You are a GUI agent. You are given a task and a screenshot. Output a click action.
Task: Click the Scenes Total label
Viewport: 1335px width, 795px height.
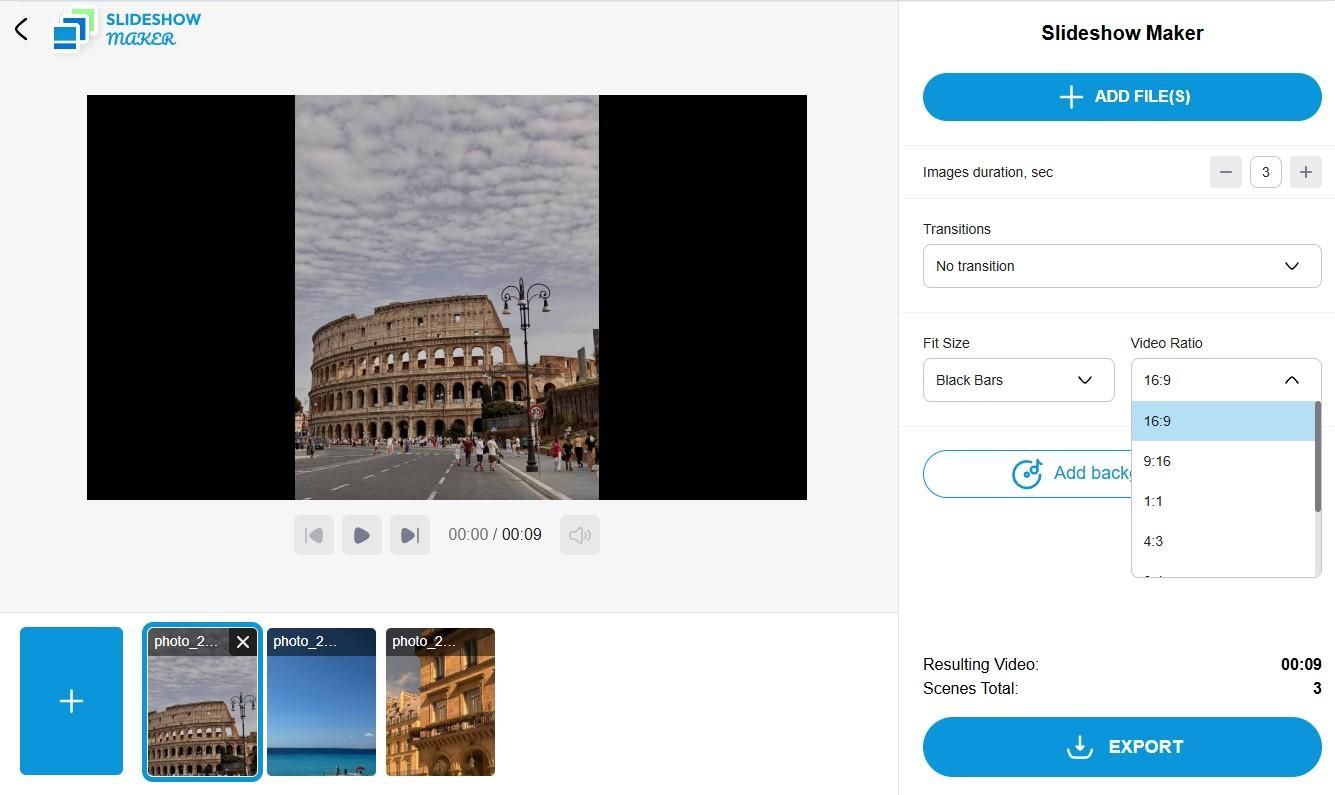point(970,689)
